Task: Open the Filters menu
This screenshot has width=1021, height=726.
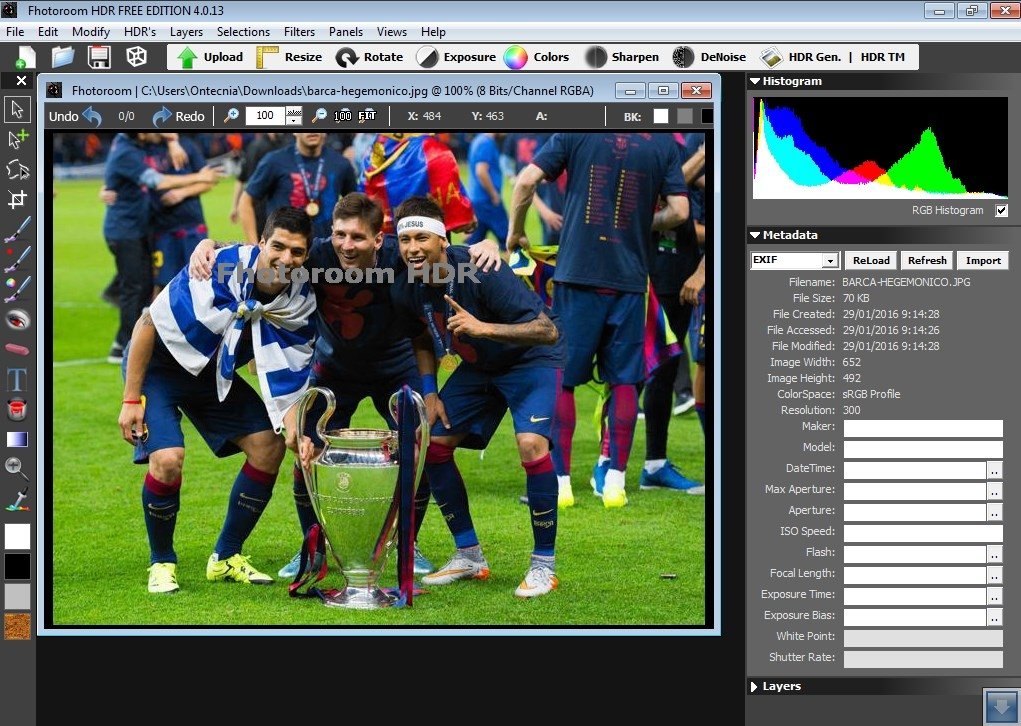Action: click(299, 32)
